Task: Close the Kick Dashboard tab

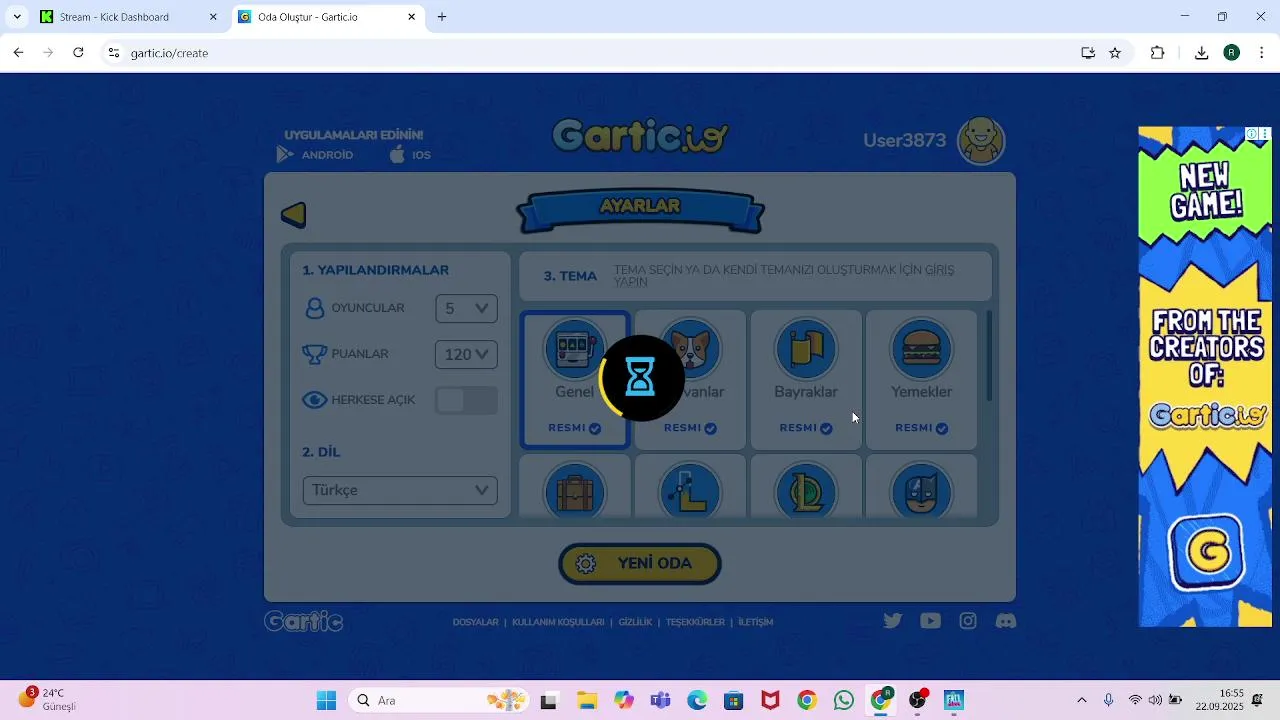Action: pos(213,17)
